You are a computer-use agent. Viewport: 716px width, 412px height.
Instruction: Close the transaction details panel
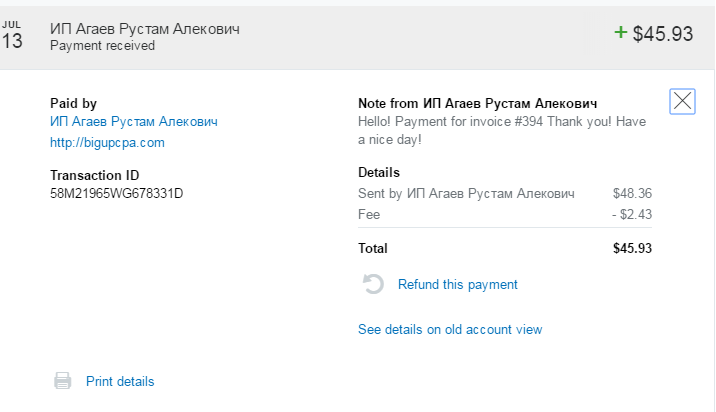[682, 100]
